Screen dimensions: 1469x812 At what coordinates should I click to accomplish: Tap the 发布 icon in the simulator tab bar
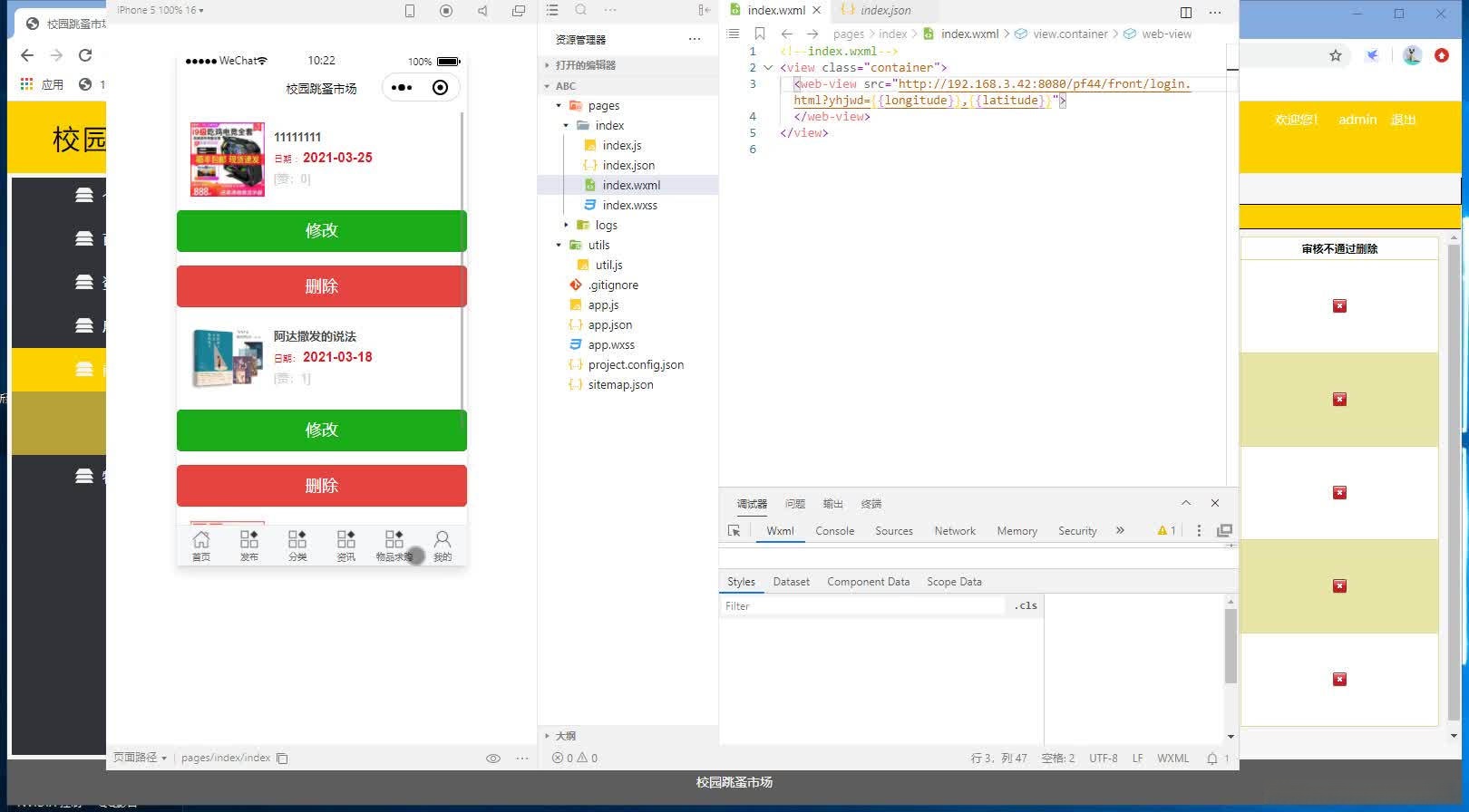coord(249,545)
